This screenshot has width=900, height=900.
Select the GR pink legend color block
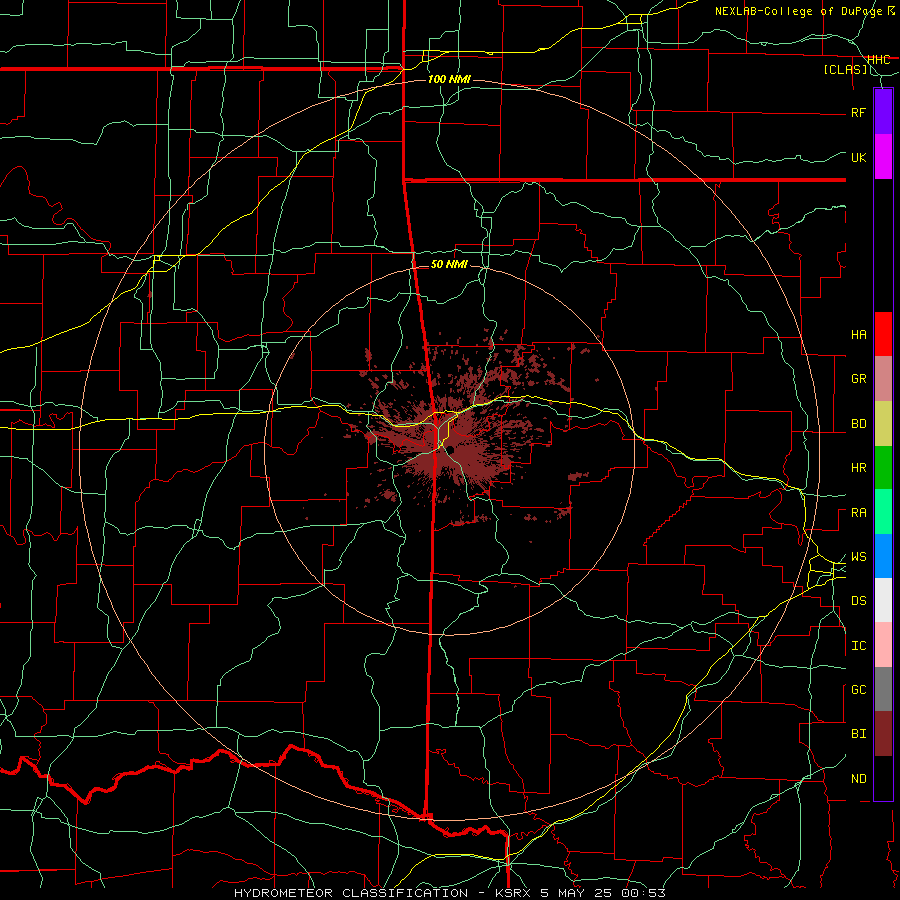[883, 379]
